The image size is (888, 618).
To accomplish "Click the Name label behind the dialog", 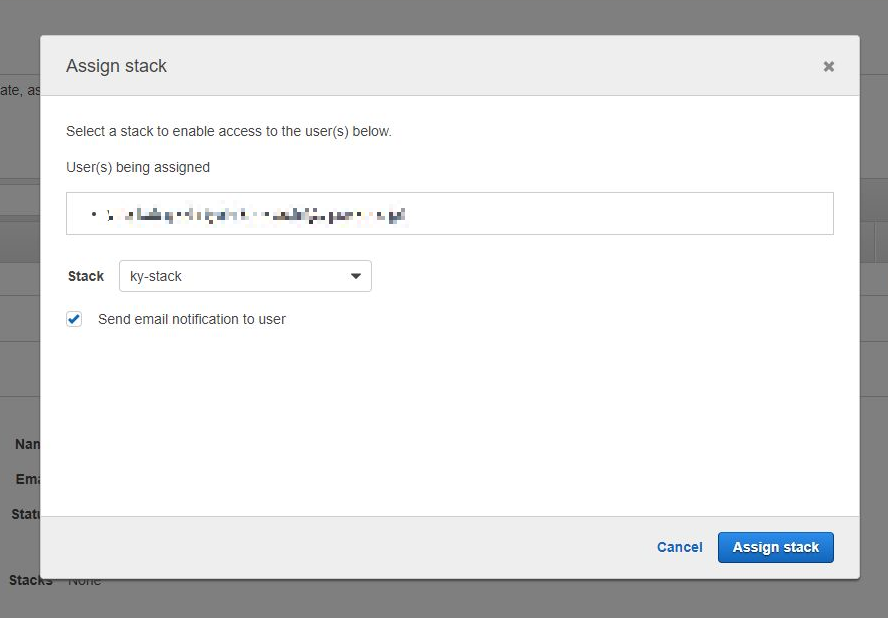I will (29, 444).
